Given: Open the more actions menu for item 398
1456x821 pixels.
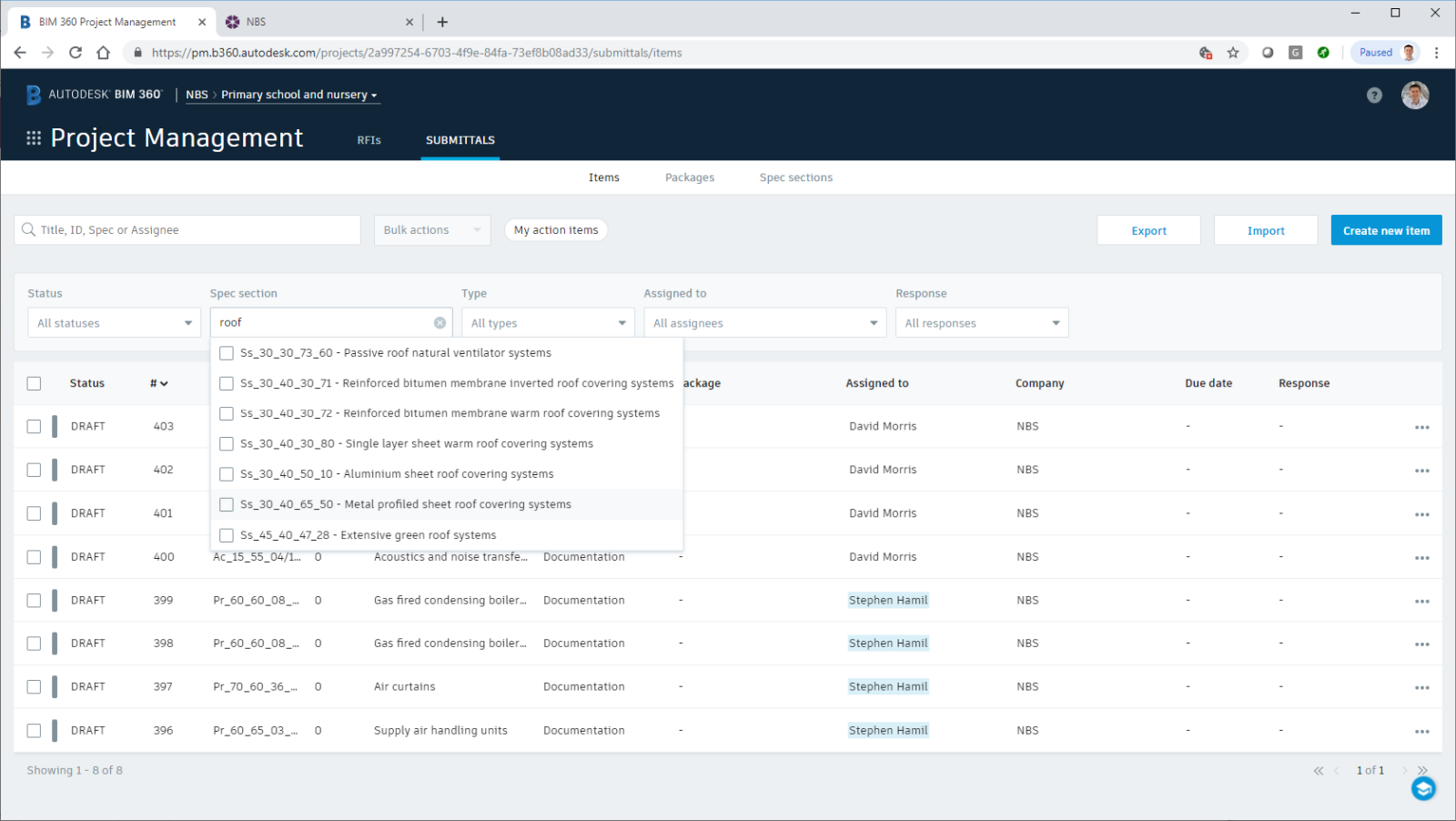Looking at the screenshot, I should (x=1421, y=644).
